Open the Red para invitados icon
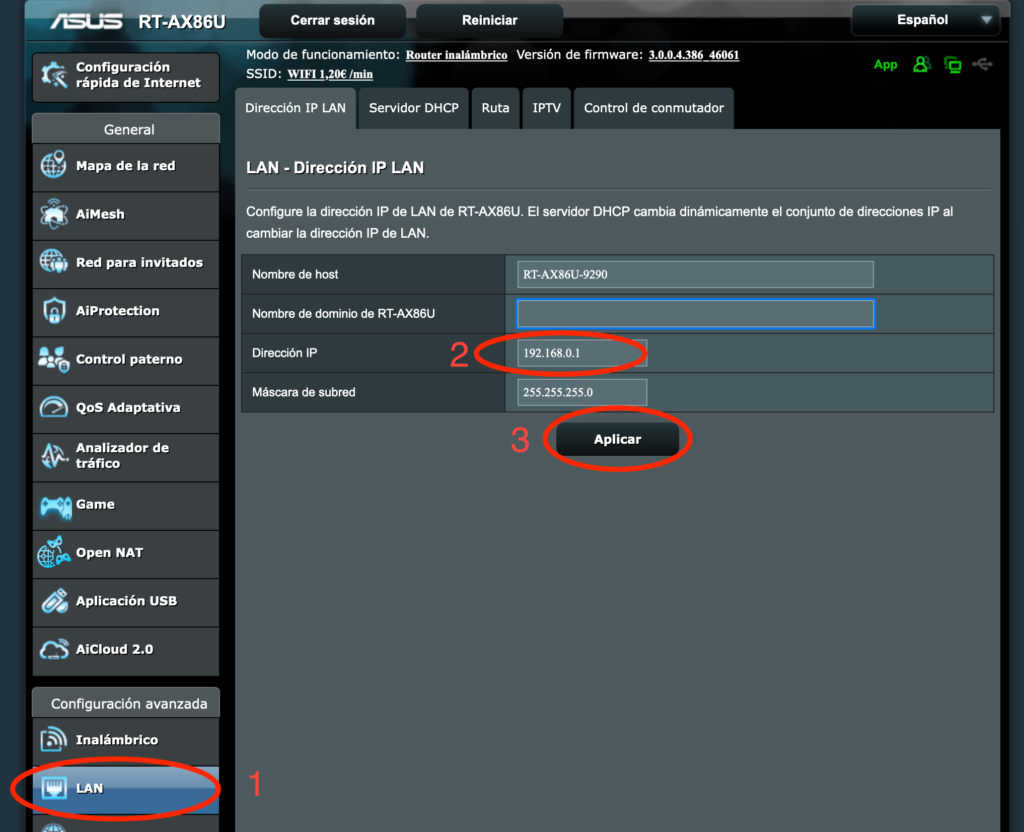This screenshot has height=832, width=1024. click(x=54, y=262)
